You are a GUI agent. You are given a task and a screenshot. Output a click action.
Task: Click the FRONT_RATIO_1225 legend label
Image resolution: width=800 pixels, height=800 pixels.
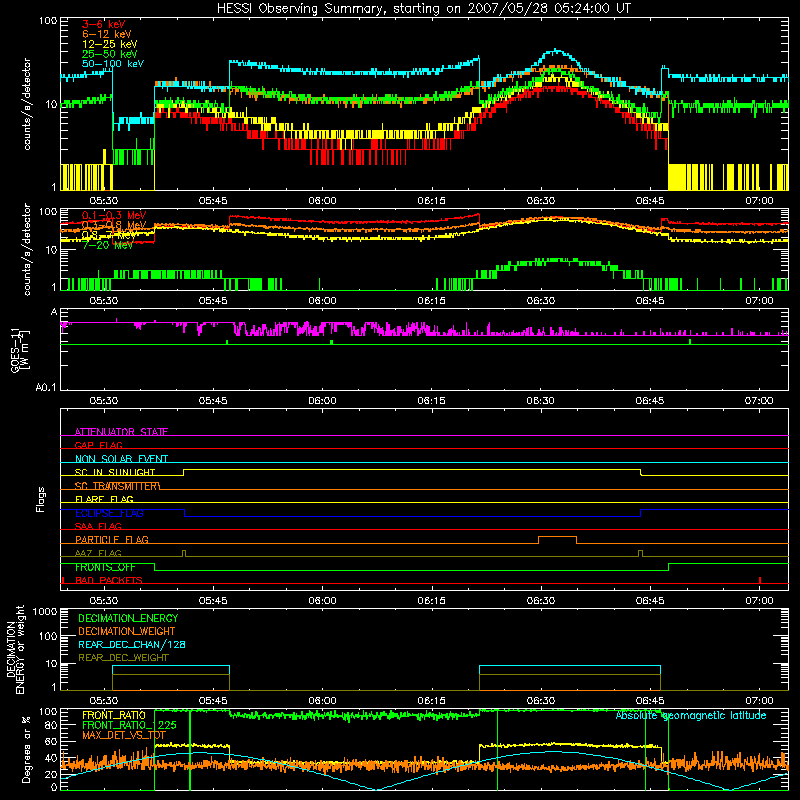click(129, 725)
